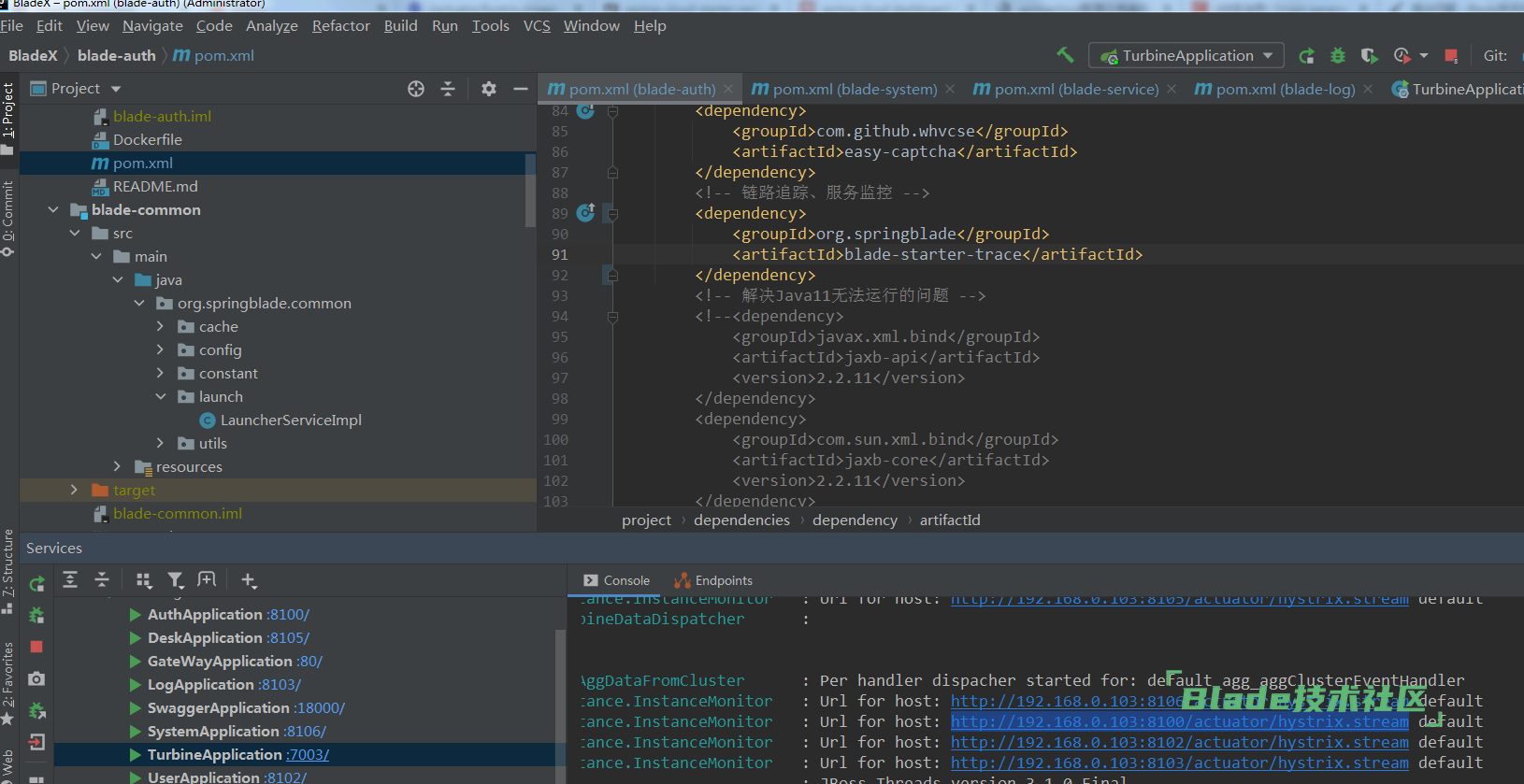
Task: Click the dependencies breadcrumb
Action: tap(741, 520)
